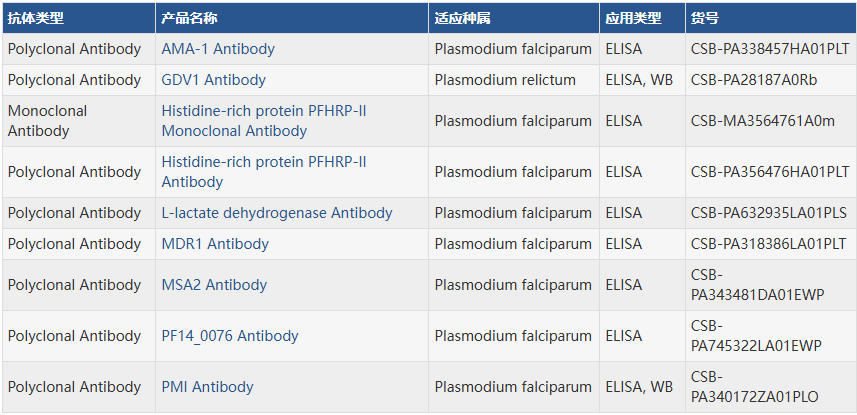Image resolution: width=857 pixels, height=415 pixels.
Task: Click the CSB-PA318386LA01PLT catalog cell
Action: [768, 244]
